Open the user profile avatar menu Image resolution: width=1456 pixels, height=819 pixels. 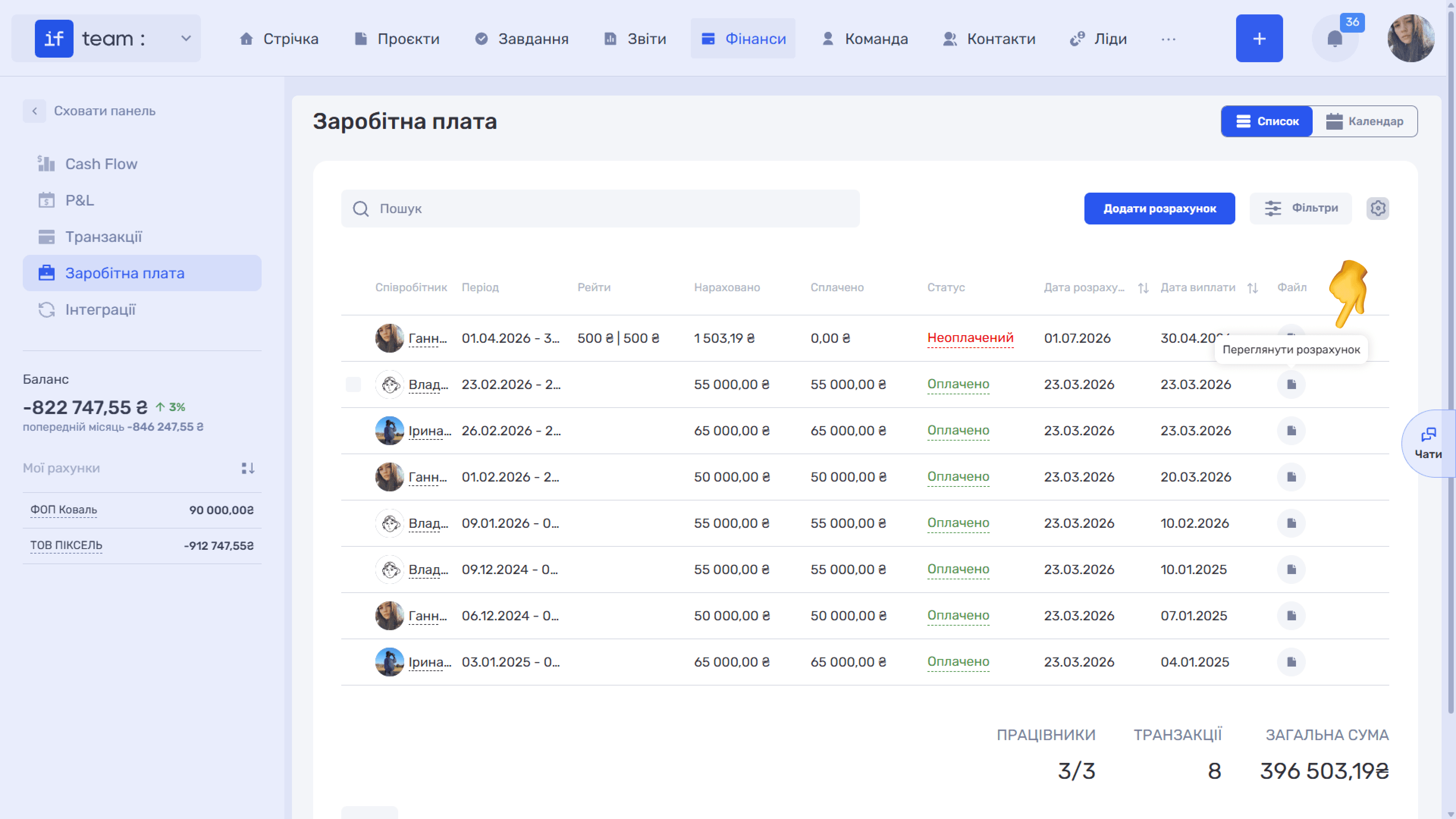click(1411, 38)
